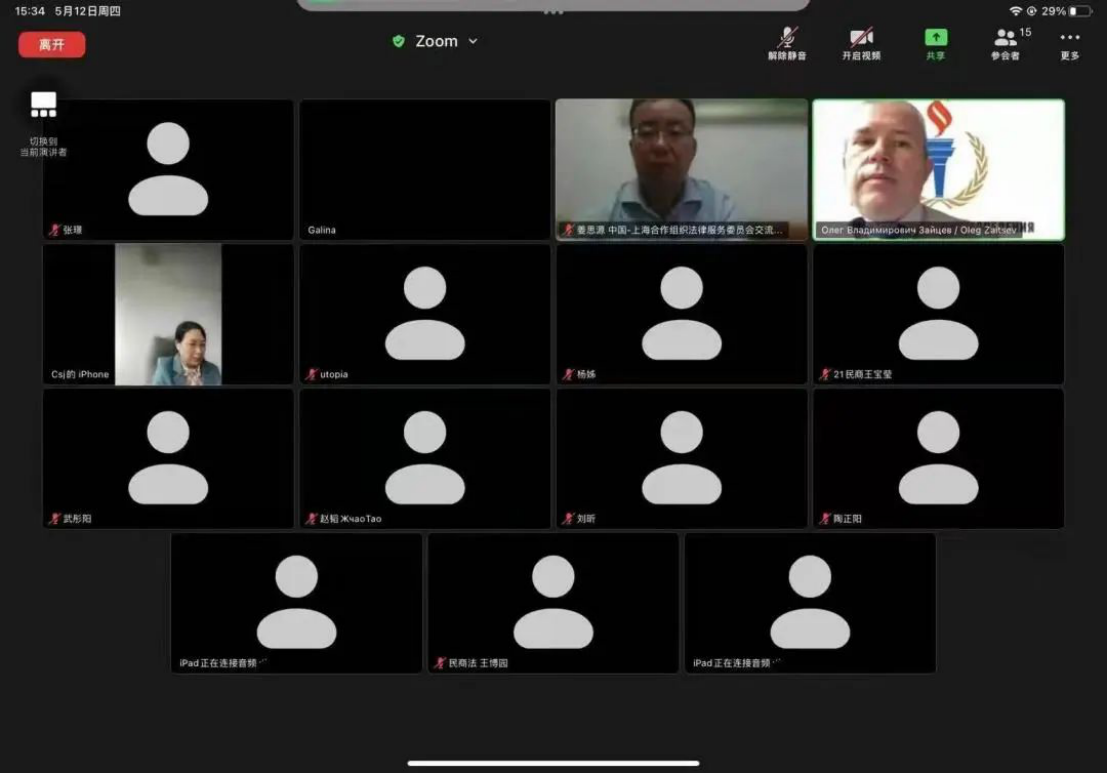This screenshot has width=1108, height=774.
Task: Select the Csj的 iPhone video tile
Action: [168, 314]
